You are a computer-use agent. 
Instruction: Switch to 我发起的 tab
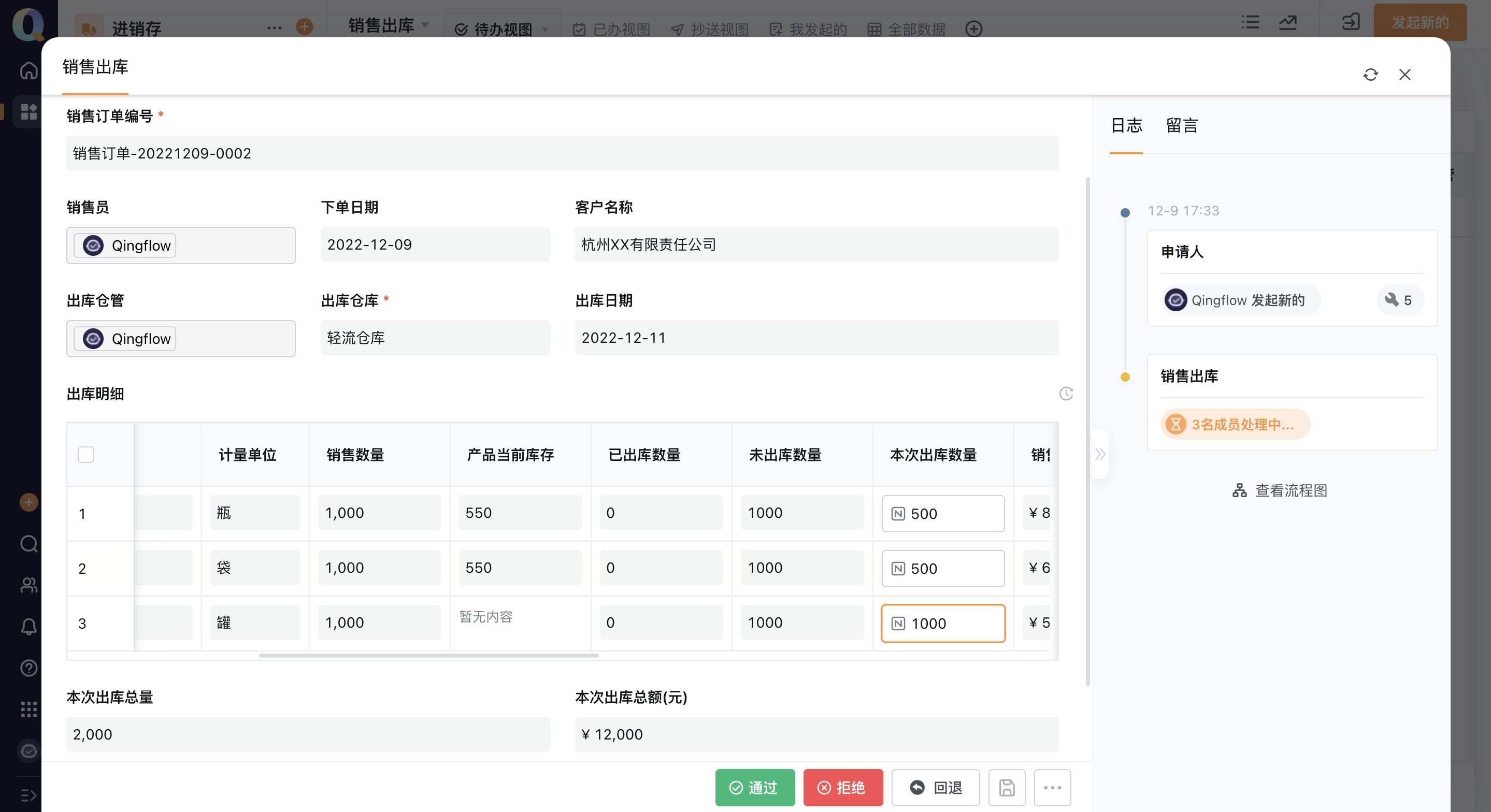click(808, 29)
